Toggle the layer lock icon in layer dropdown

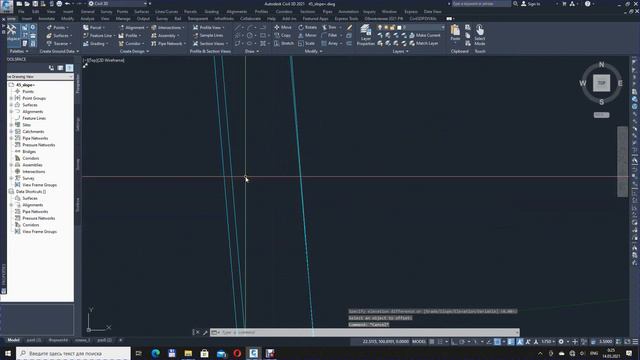tap(393, 27)
